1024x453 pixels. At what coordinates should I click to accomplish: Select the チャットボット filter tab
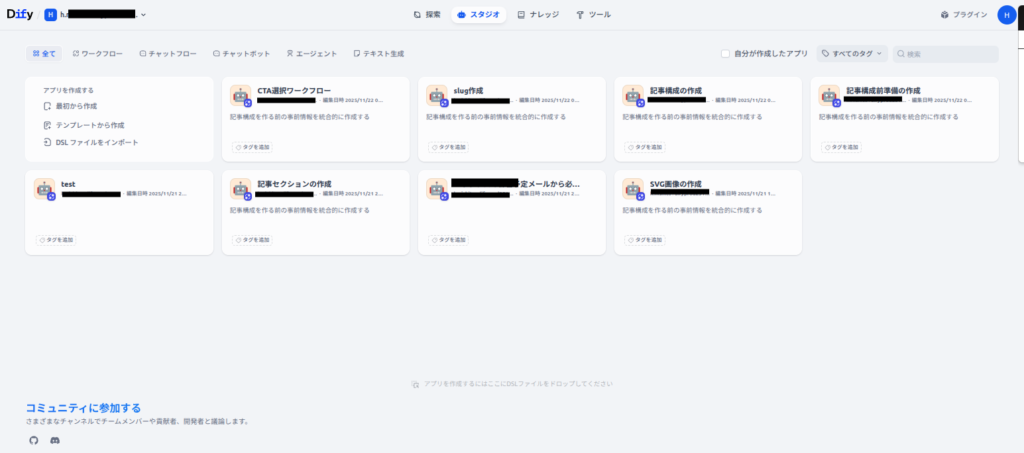[241, 53]
